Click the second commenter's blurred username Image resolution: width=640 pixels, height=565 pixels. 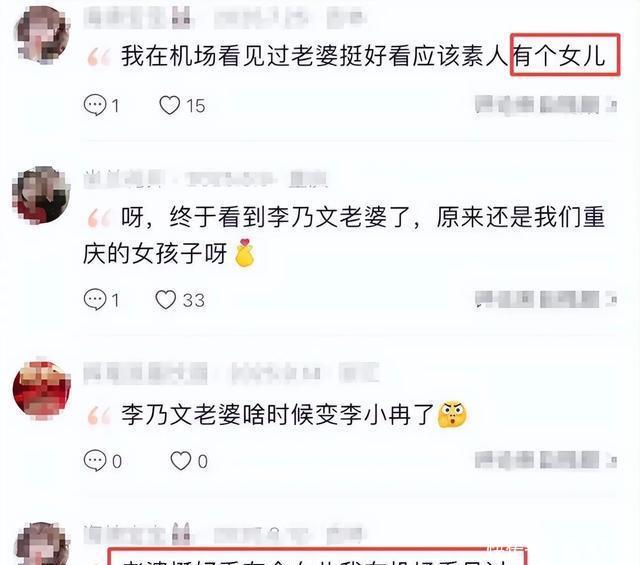tap(124, 179)
